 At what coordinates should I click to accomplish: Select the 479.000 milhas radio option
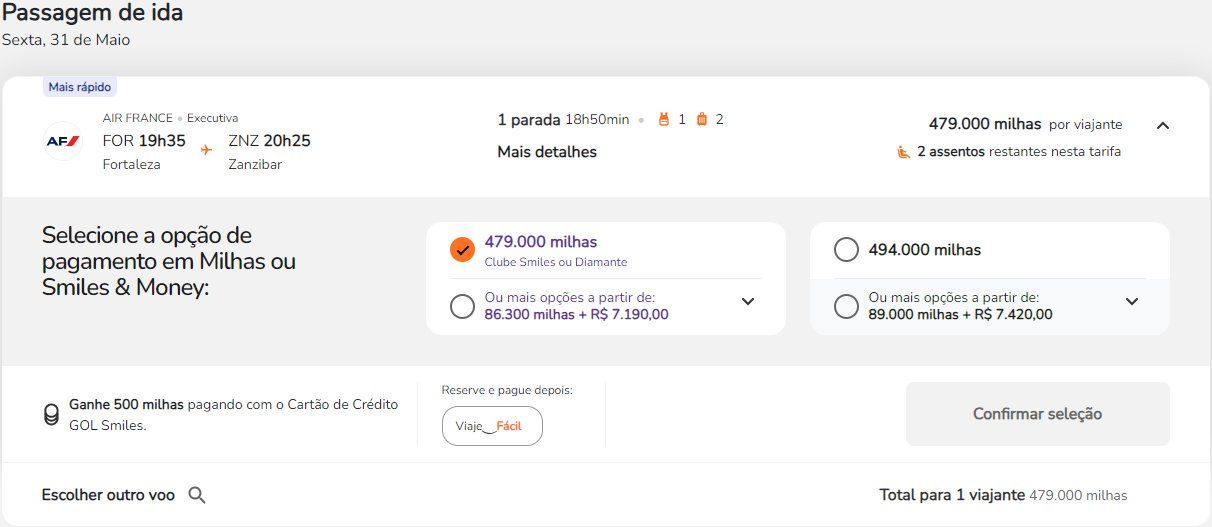(x=462, y=250)
